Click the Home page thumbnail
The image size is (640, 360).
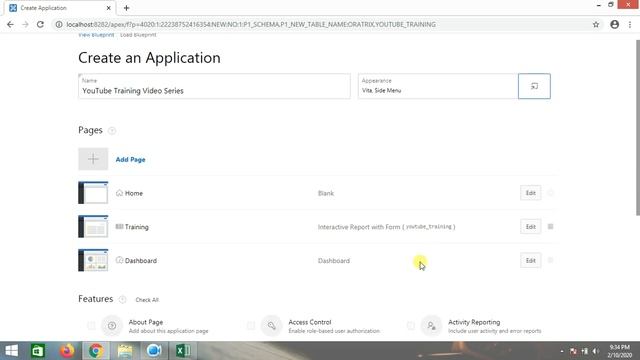(93, 193)
